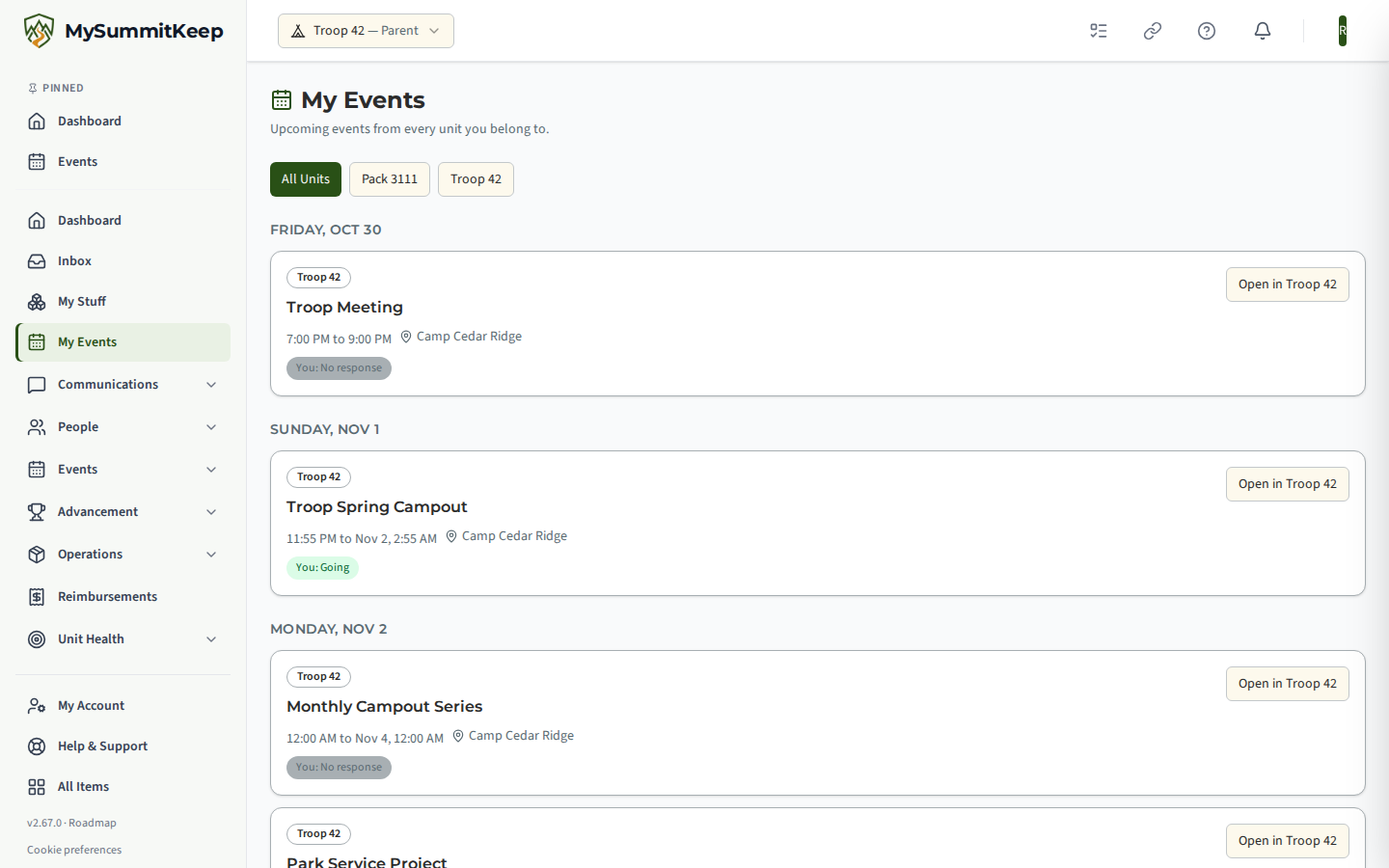
Task: Open the Roadmap link
Action: [x=93, y=823]
